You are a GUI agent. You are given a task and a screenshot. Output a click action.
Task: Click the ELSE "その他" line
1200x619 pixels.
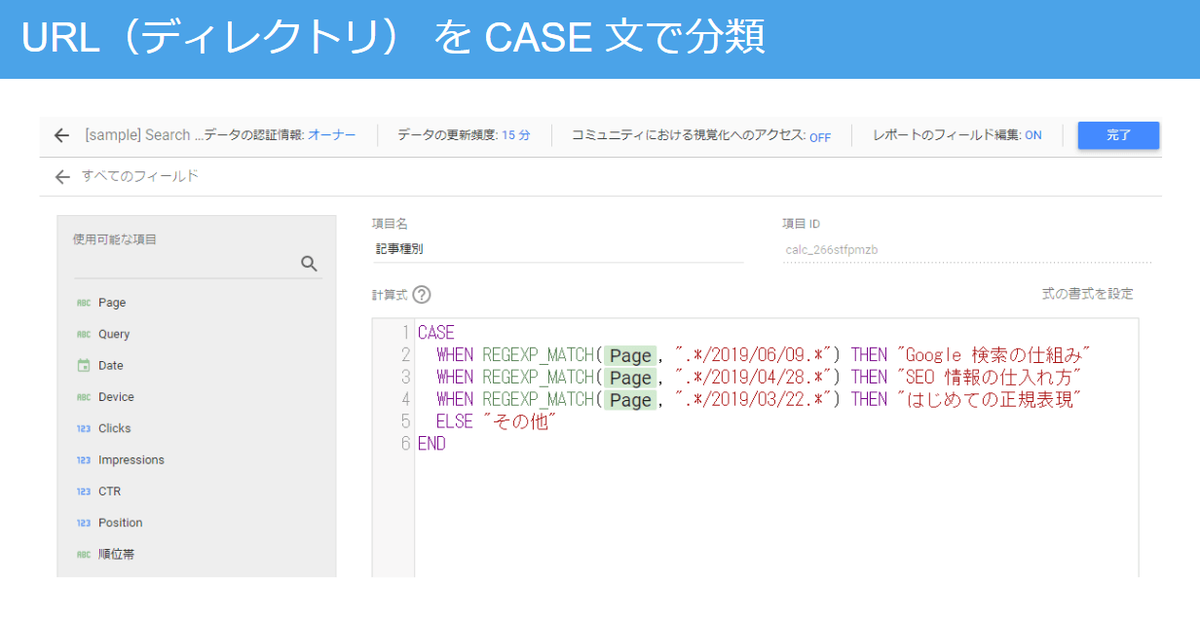[x=495, y=422]
